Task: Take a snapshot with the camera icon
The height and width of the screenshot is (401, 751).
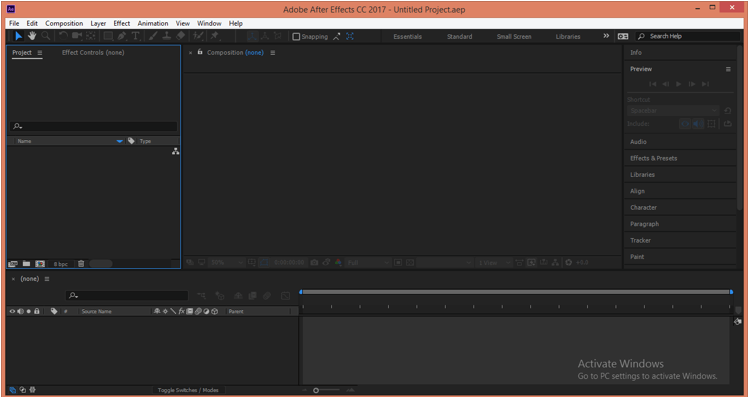Action: (314, 264)
